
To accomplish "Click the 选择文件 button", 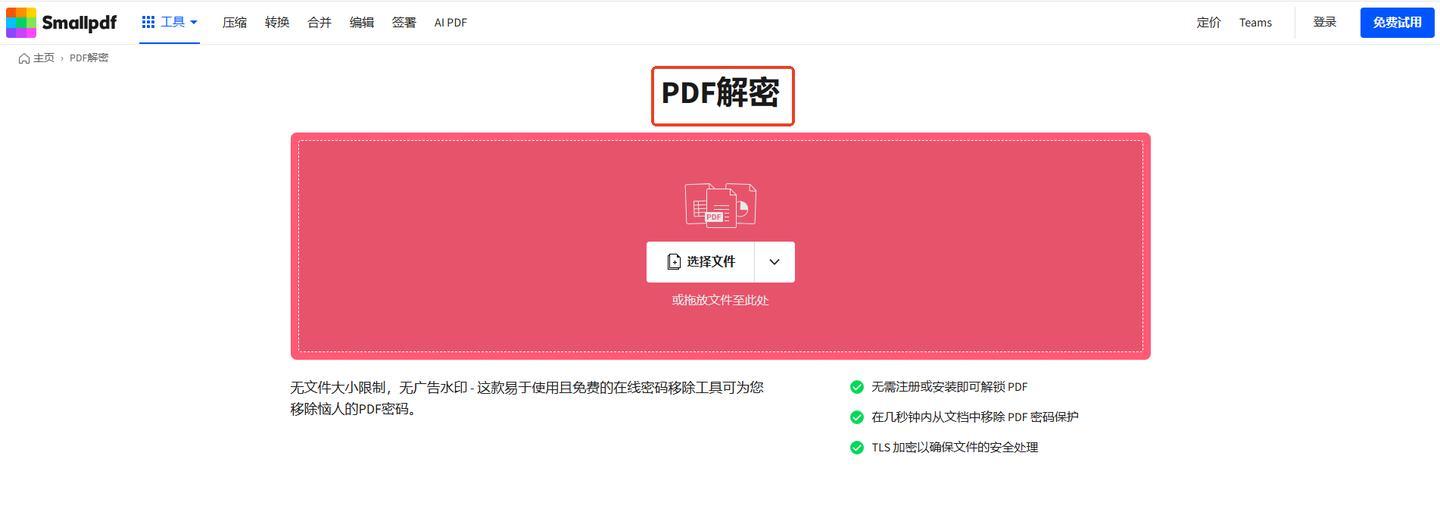I will coord(701,262).
